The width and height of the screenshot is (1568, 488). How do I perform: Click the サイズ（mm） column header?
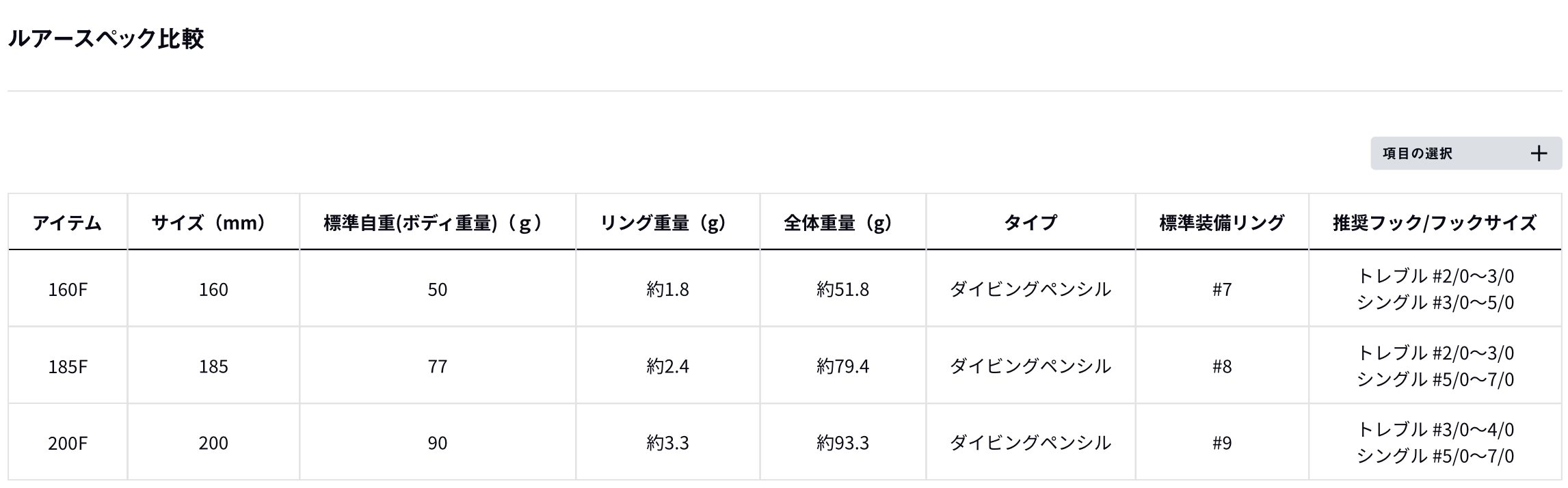pos(213,222)
